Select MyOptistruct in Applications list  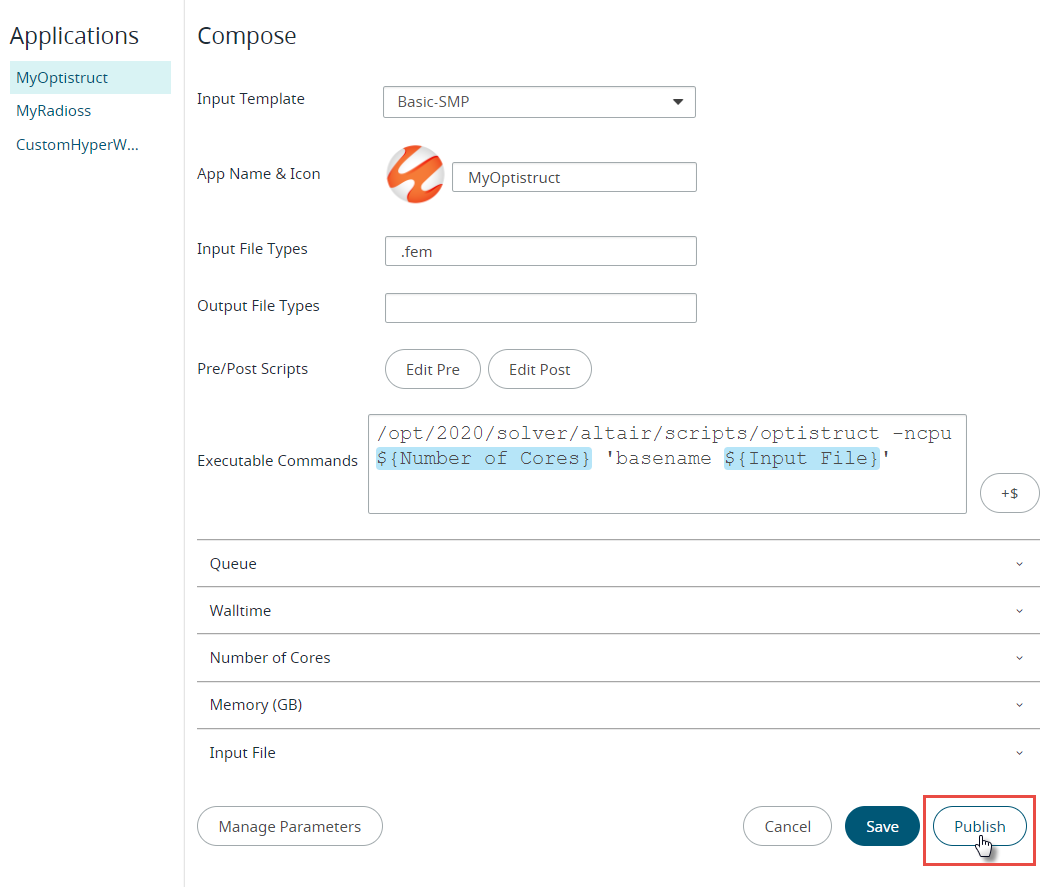90,78
